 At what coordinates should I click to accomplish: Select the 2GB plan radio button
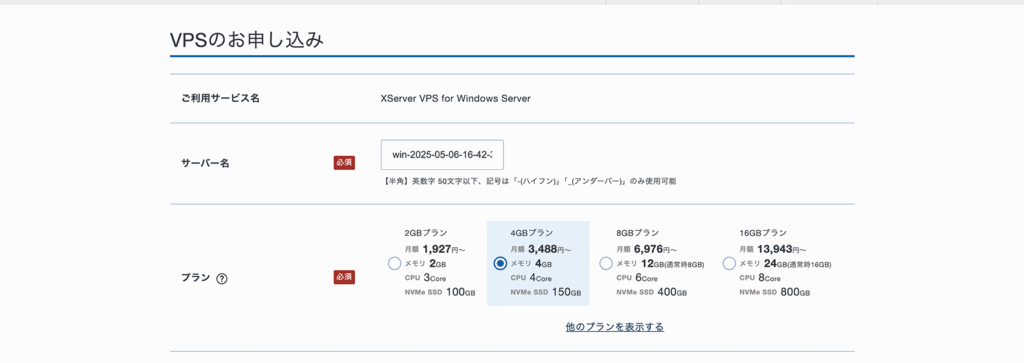(x=394, y=264)
